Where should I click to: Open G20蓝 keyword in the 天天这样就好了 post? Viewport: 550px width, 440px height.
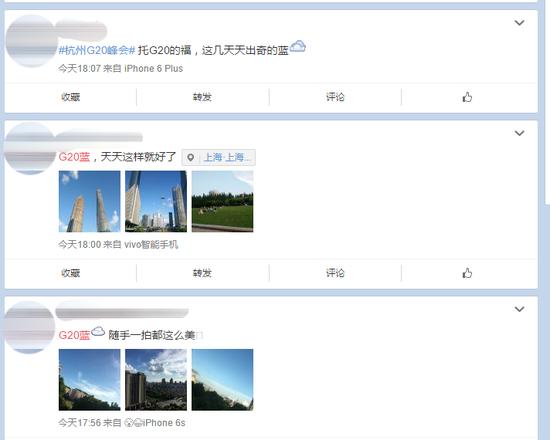(x=74, y=157)
